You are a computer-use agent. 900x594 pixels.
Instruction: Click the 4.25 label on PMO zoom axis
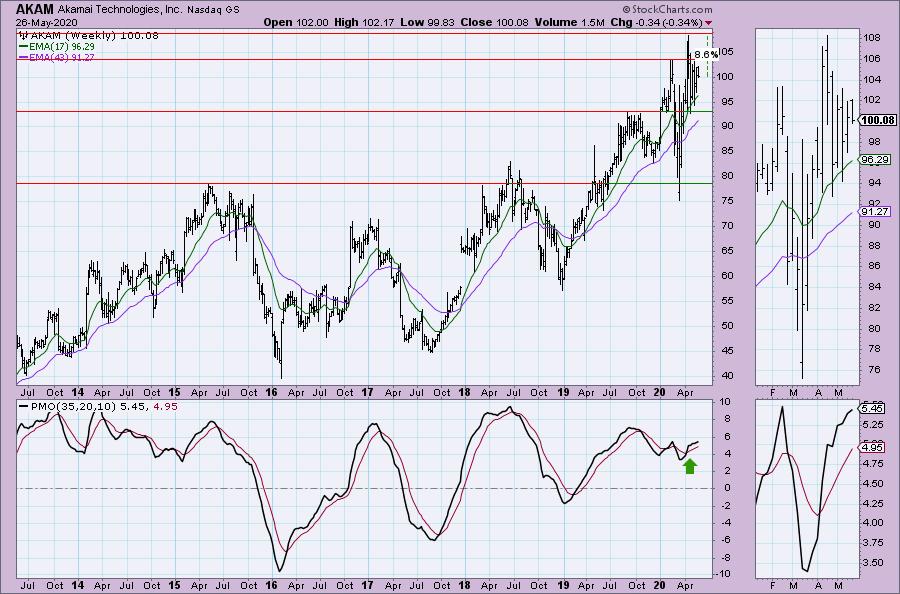[x=872, y=503]
